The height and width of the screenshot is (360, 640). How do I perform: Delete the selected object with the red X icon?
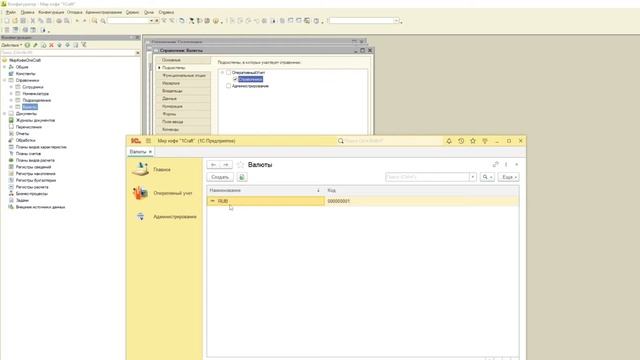click(51, 45)
